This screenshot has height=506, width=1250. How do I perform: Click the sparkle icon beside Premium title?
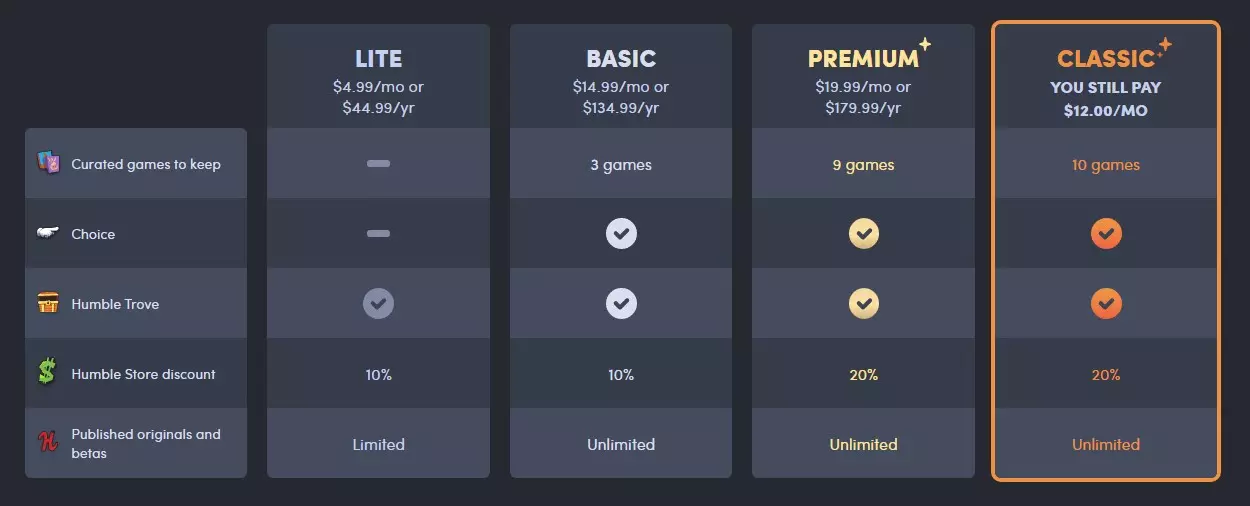pyautogui.click(x=925, y=43)
